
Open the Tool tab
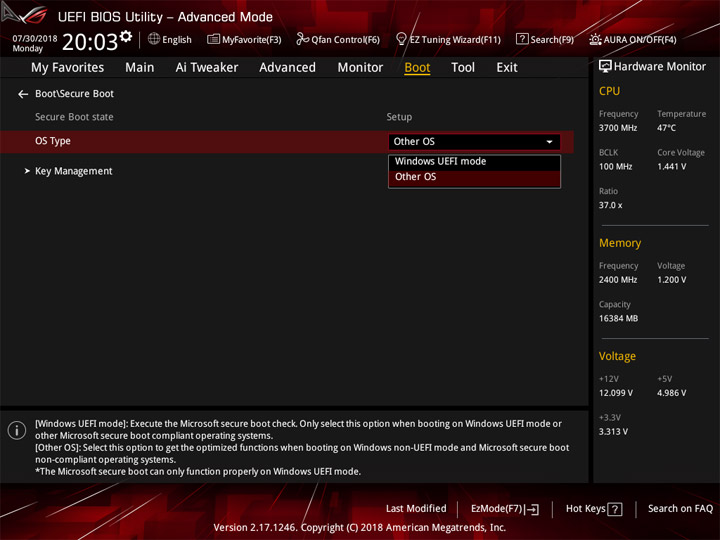pyautogui.click(x=463, y=68)
